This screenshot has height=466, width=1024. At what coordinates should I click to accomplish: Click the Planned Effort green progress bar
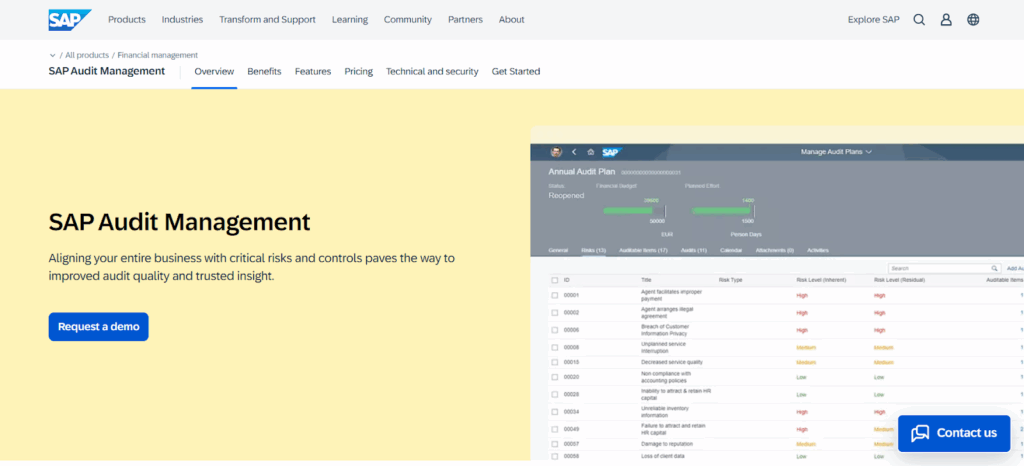point(721,211)
